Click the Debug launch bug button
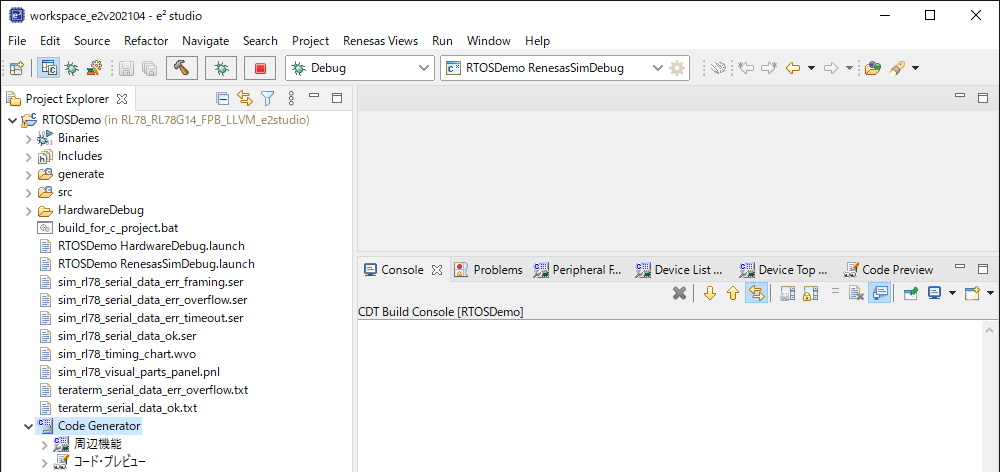Screen dimensions: 1000x472 (221, 68)
